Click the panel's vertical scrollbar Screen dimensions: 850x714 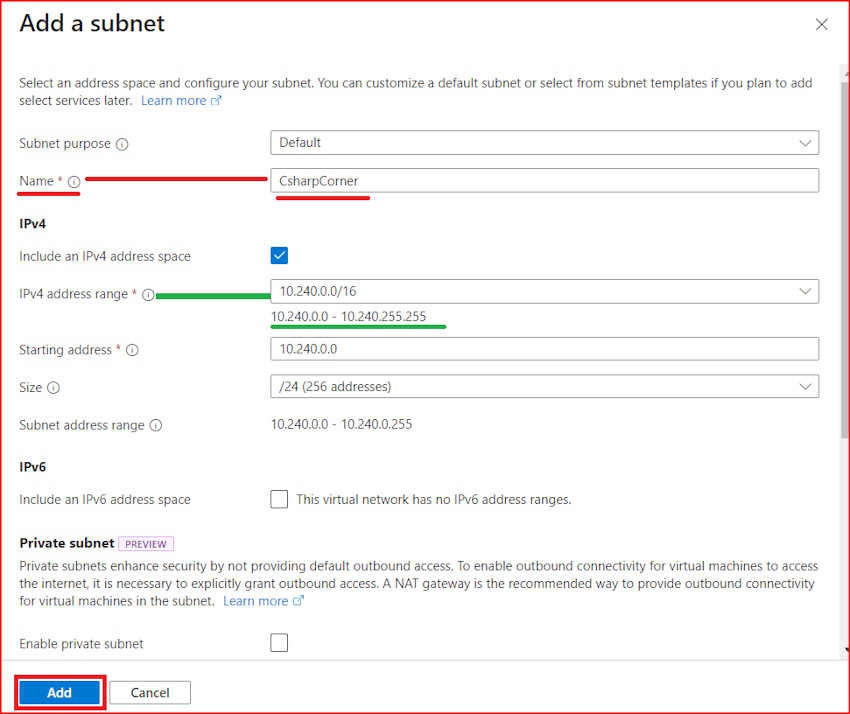(845, 260)
